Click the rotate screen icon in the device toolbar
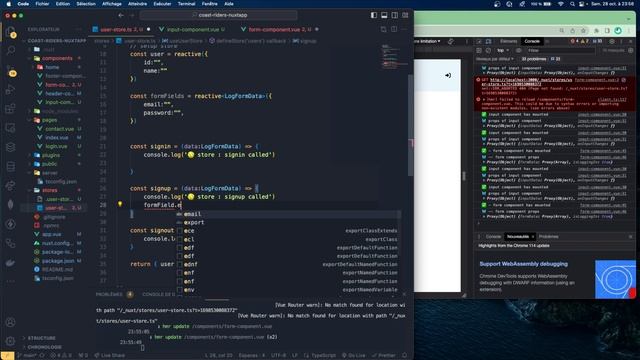640x360 pixels. coord(451,41)
